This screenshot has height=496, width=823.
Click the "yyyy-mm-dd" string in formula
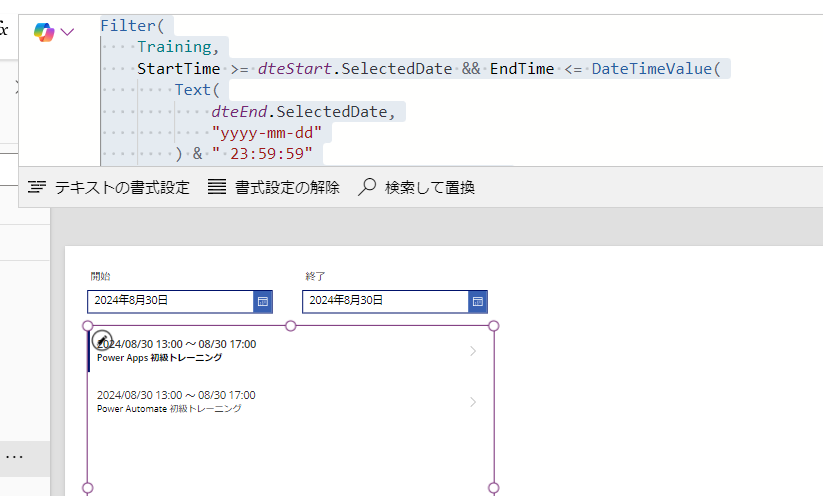click(x=267, y=133)
